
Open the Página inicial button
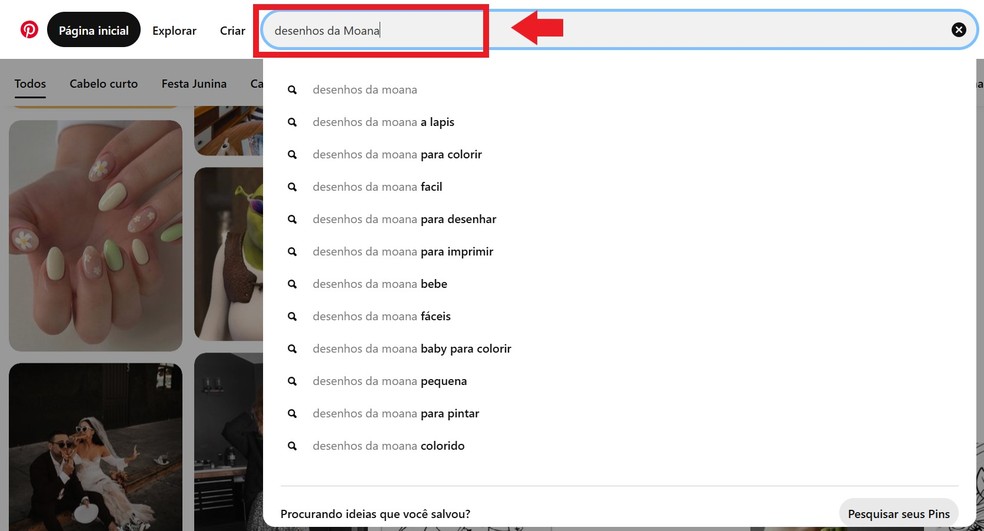pos(94,30)
